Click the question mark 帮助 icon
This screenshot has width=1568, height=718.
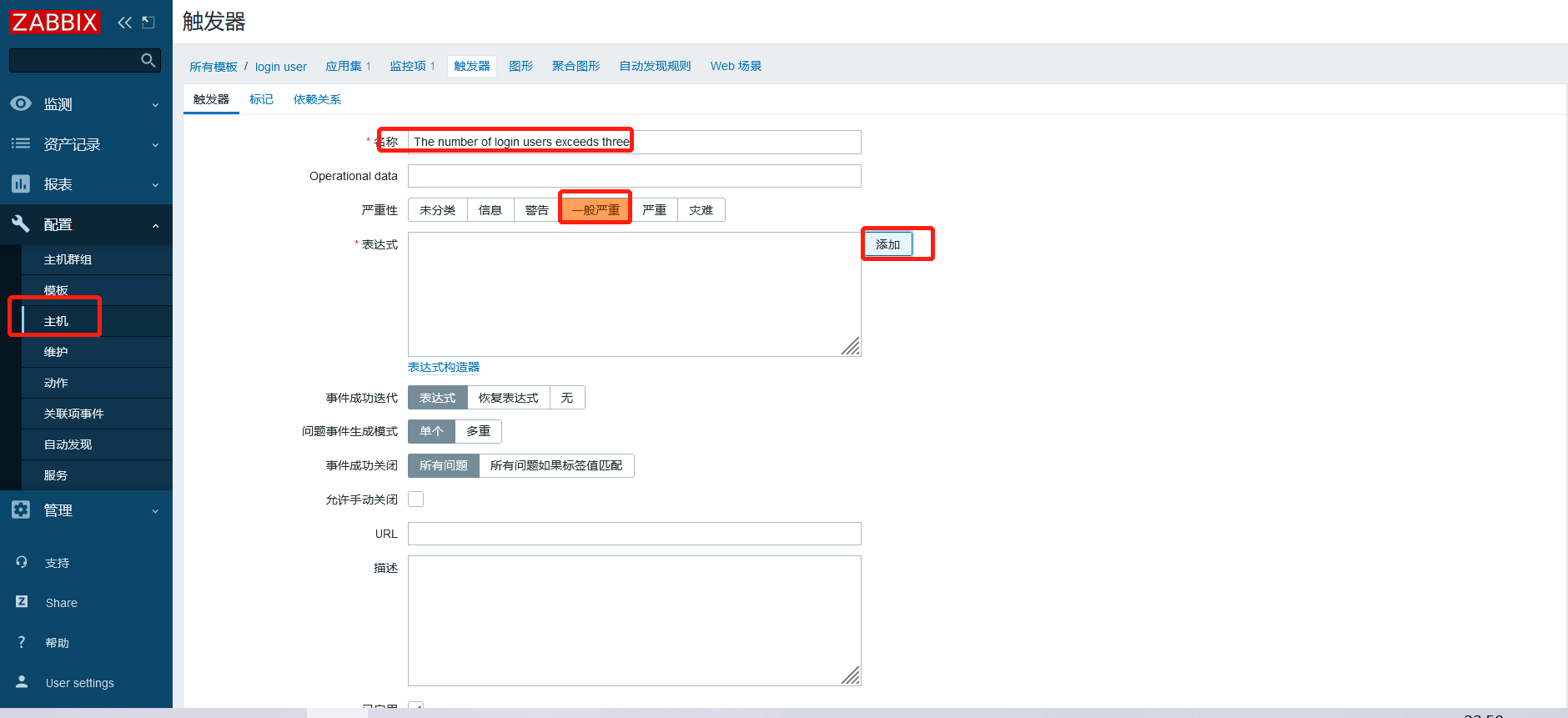(x=22, y=641)
